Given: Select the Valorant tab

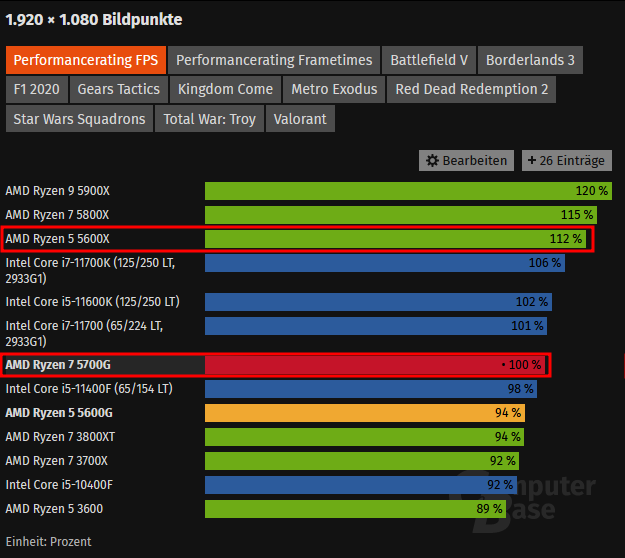Looking at the screenshot, I should pos(300,119).
